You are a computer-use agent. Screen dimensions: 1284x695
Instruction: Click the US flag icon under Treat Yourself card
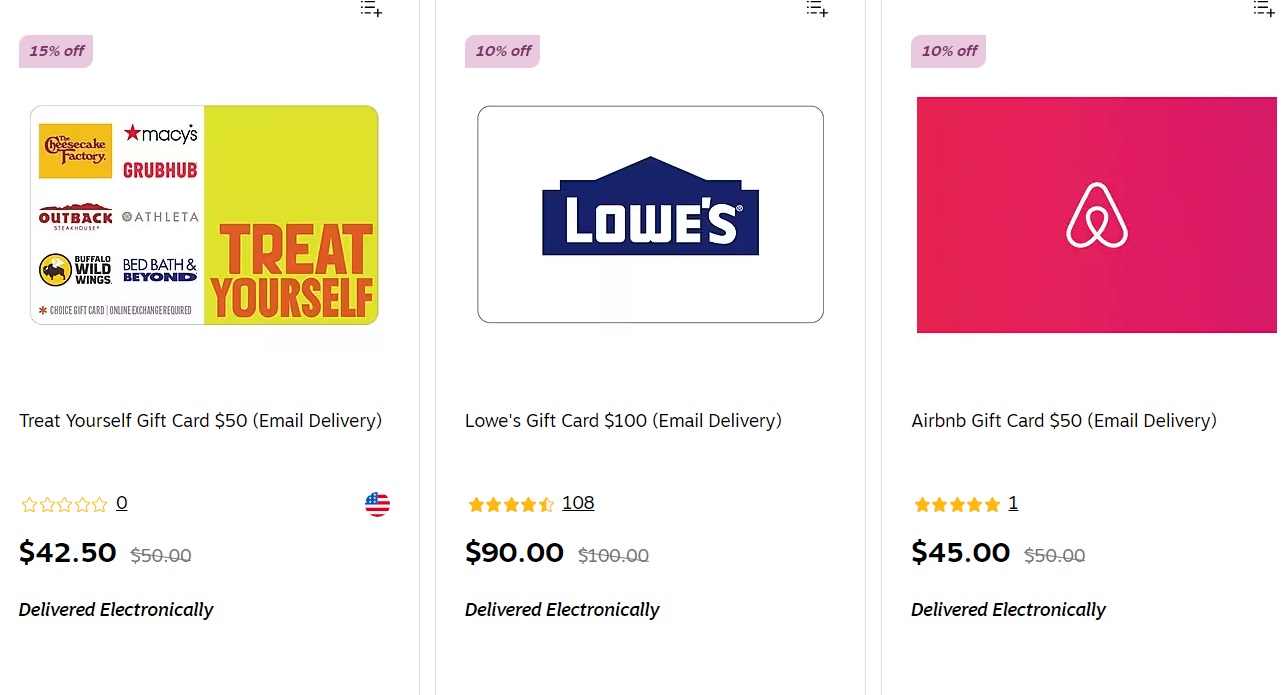[x=377, y=504]
